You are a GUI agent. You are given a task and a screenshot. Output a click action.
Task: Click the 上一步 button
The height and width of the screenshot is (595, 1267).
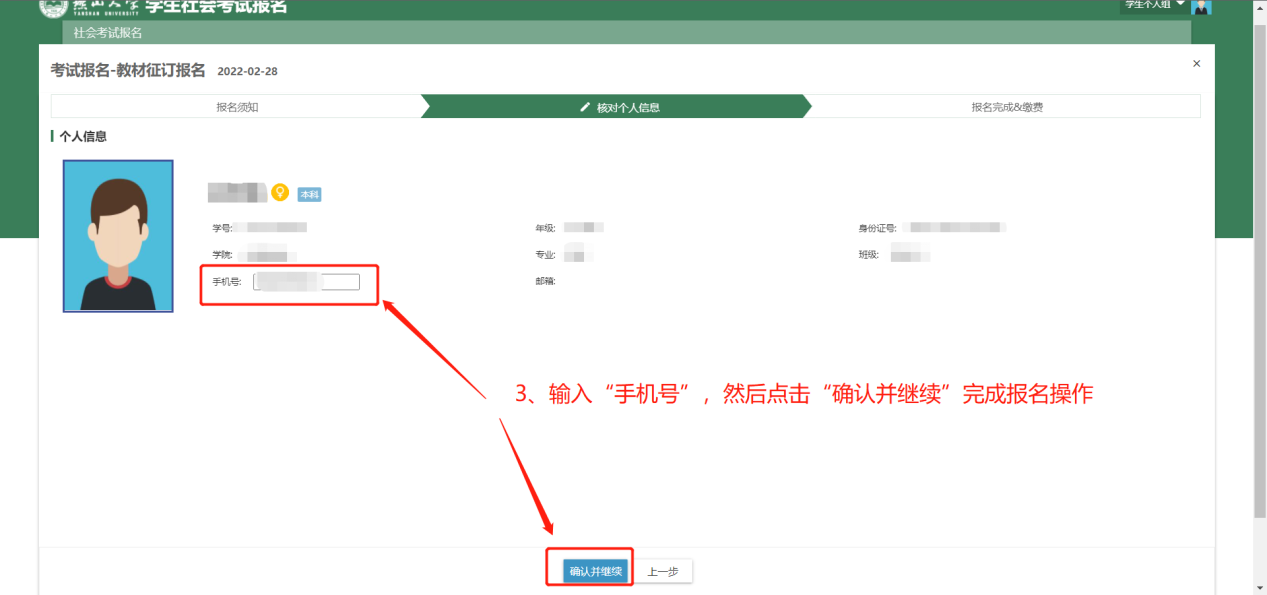(x=663, y=572)
